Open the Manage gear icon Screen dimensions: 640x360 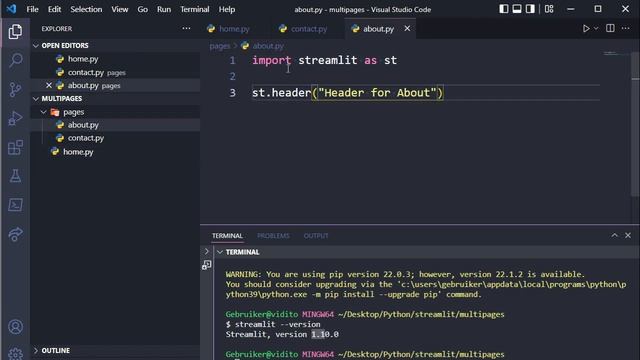click(15, 353)
